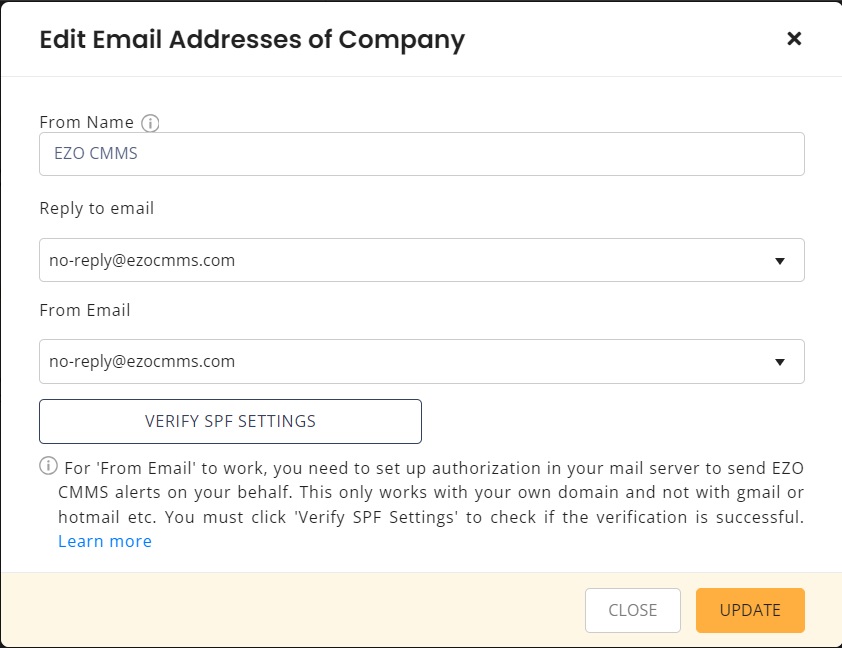842x648 pixels.
Task: Click the From Name label
Action: click(86, 122)
